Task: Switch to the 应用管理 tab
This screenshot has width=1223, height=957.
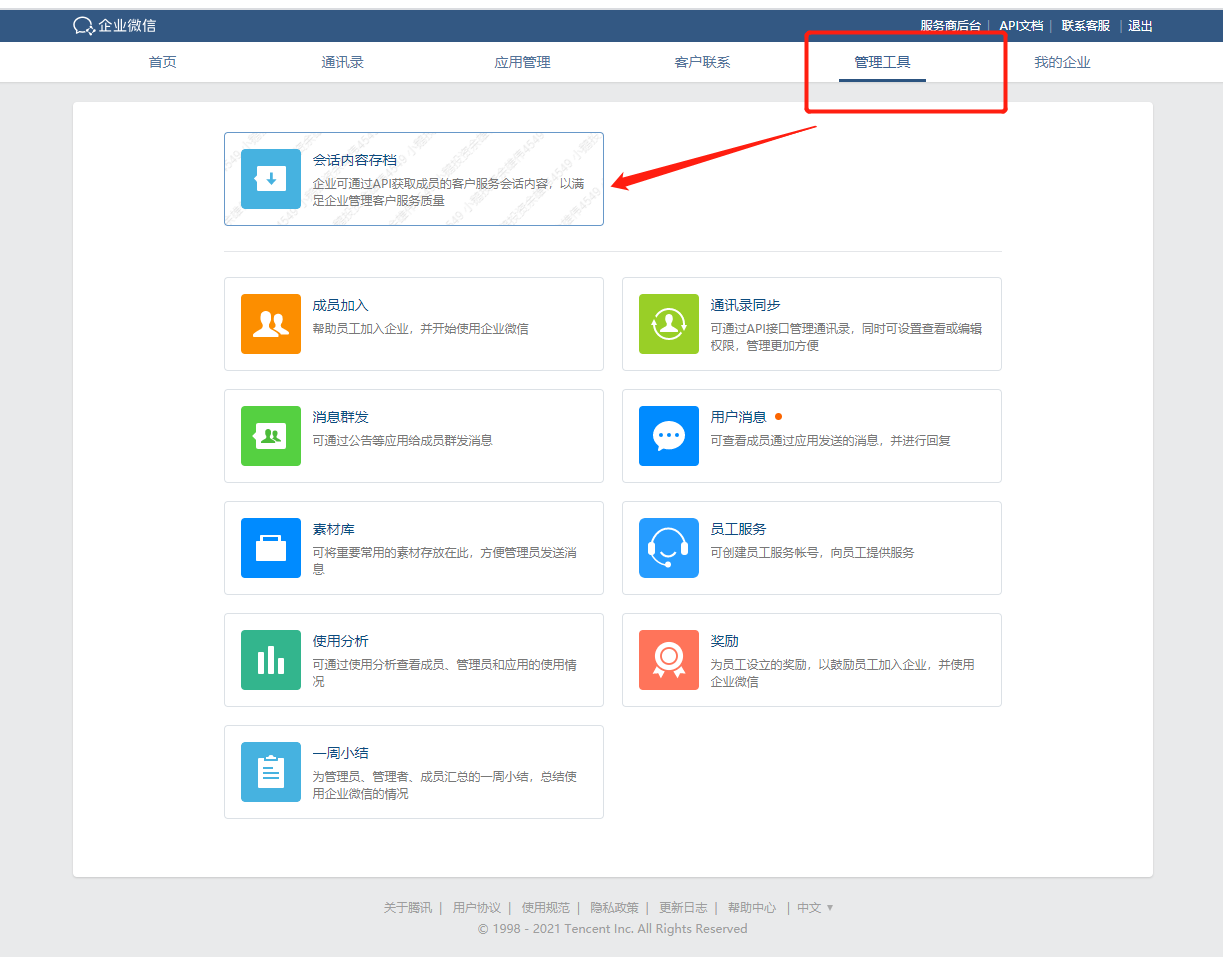Action: (x=522, y=62)
